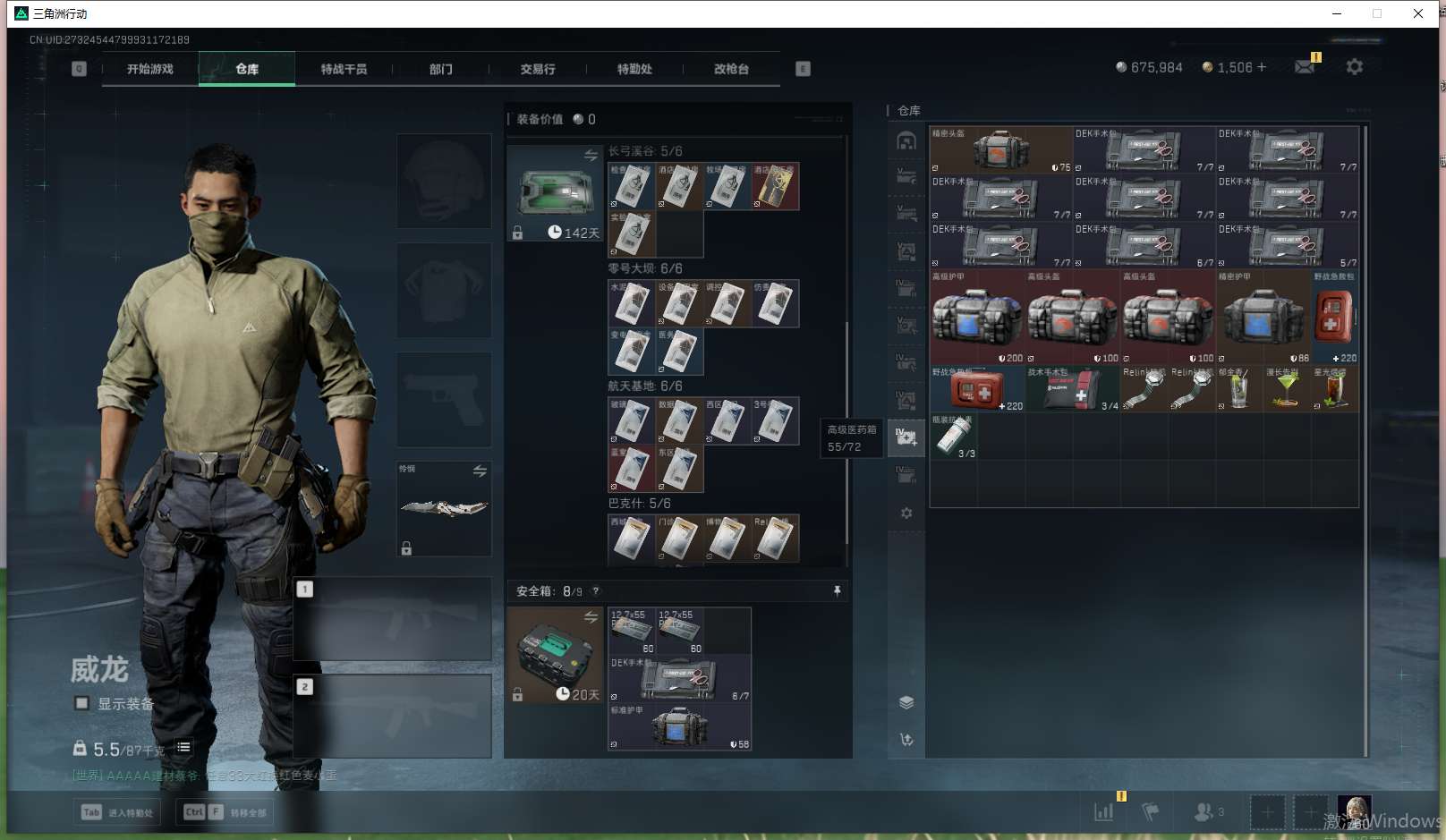The width and height of the screenshot is (1446, 840).
Task: Select the tall 野战急救包 with +220
Action: coord(1335,317)
